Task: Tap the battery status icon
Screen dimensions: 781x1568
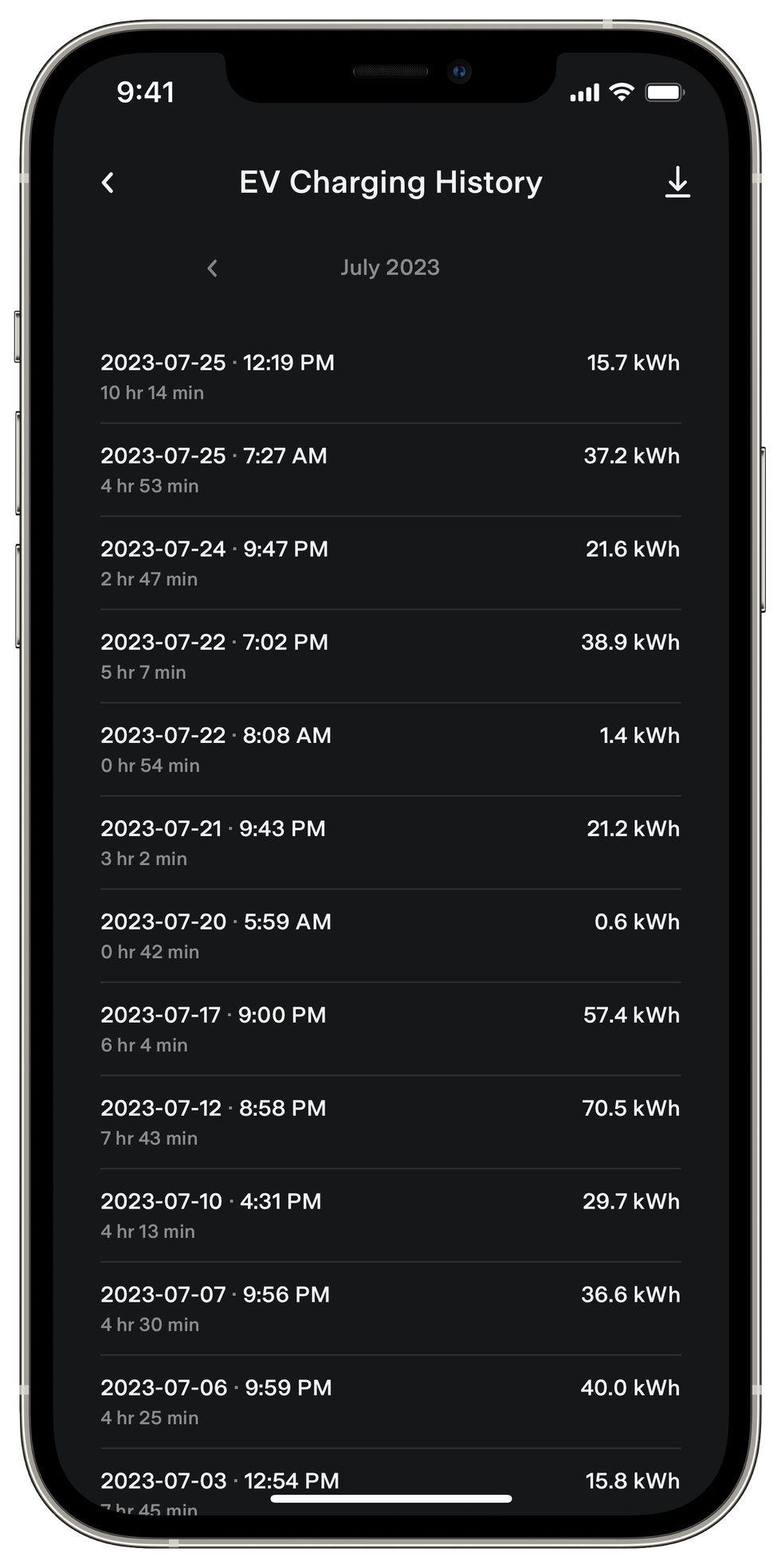Action: (x=665, y=93)
